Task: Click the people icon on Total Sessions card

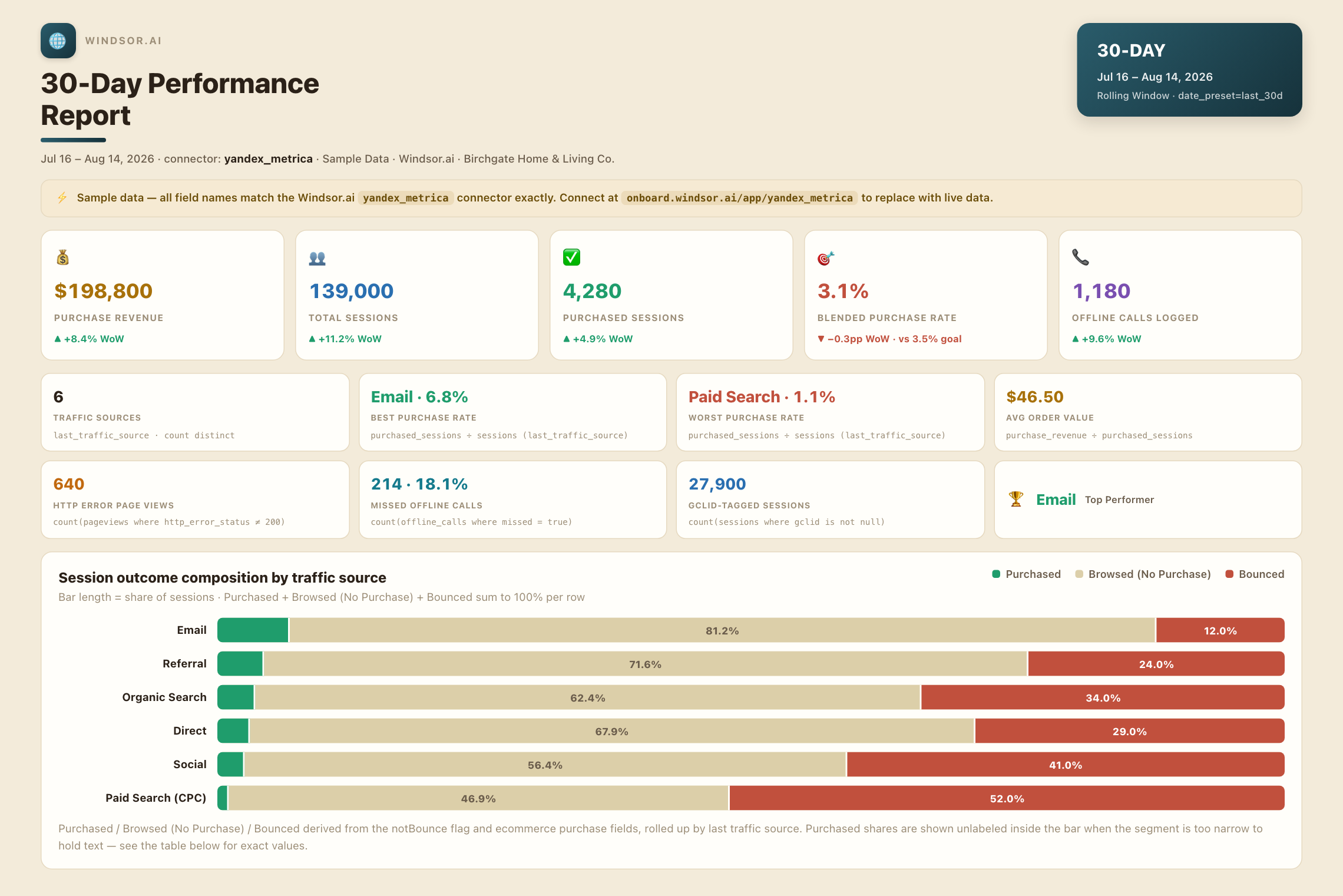Action: [x=317, y=258]
